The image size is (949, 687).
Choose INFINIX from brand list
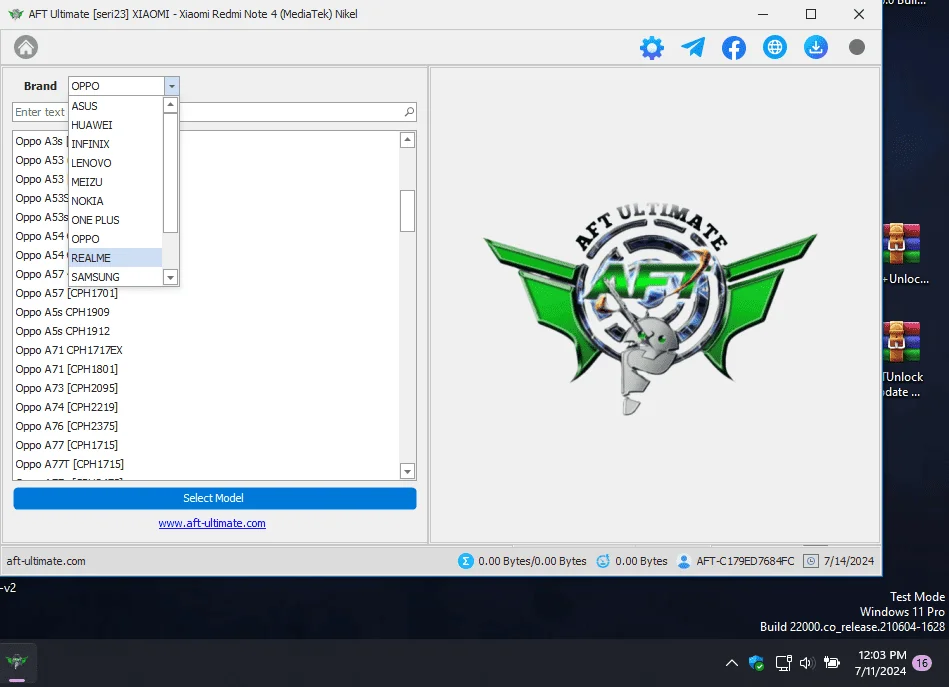(115, 144)
